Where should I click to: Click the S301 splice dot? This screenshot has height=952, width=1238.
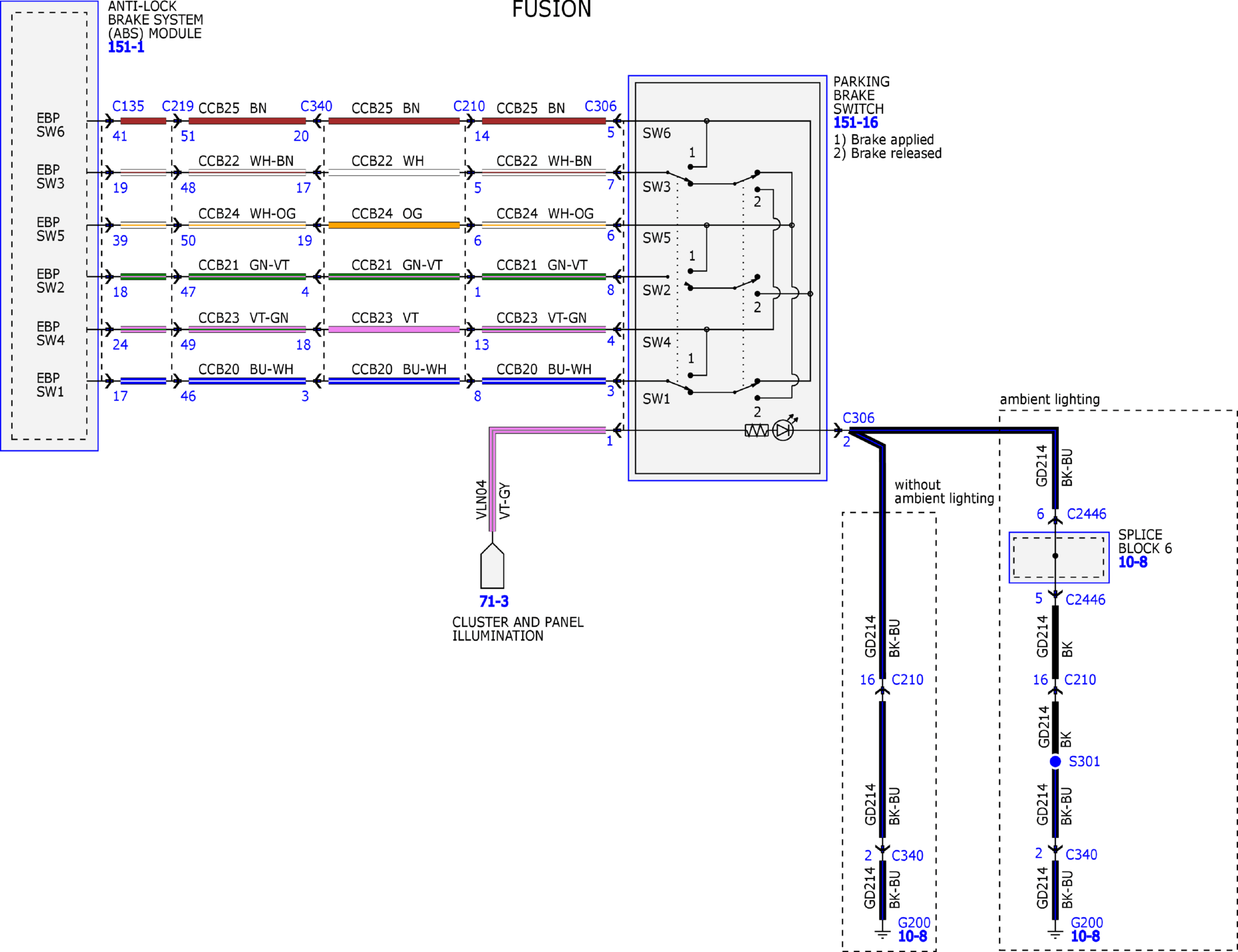coord(1055,761)
